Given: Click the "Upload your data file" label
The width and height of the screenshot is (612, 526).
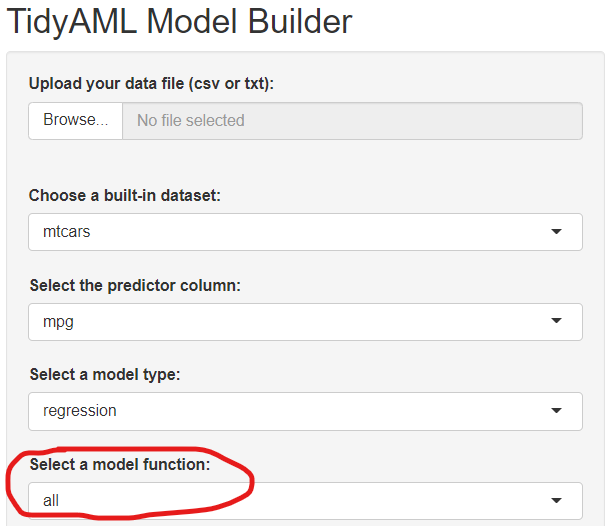Looking at the screenshot, I should [151, 83].
